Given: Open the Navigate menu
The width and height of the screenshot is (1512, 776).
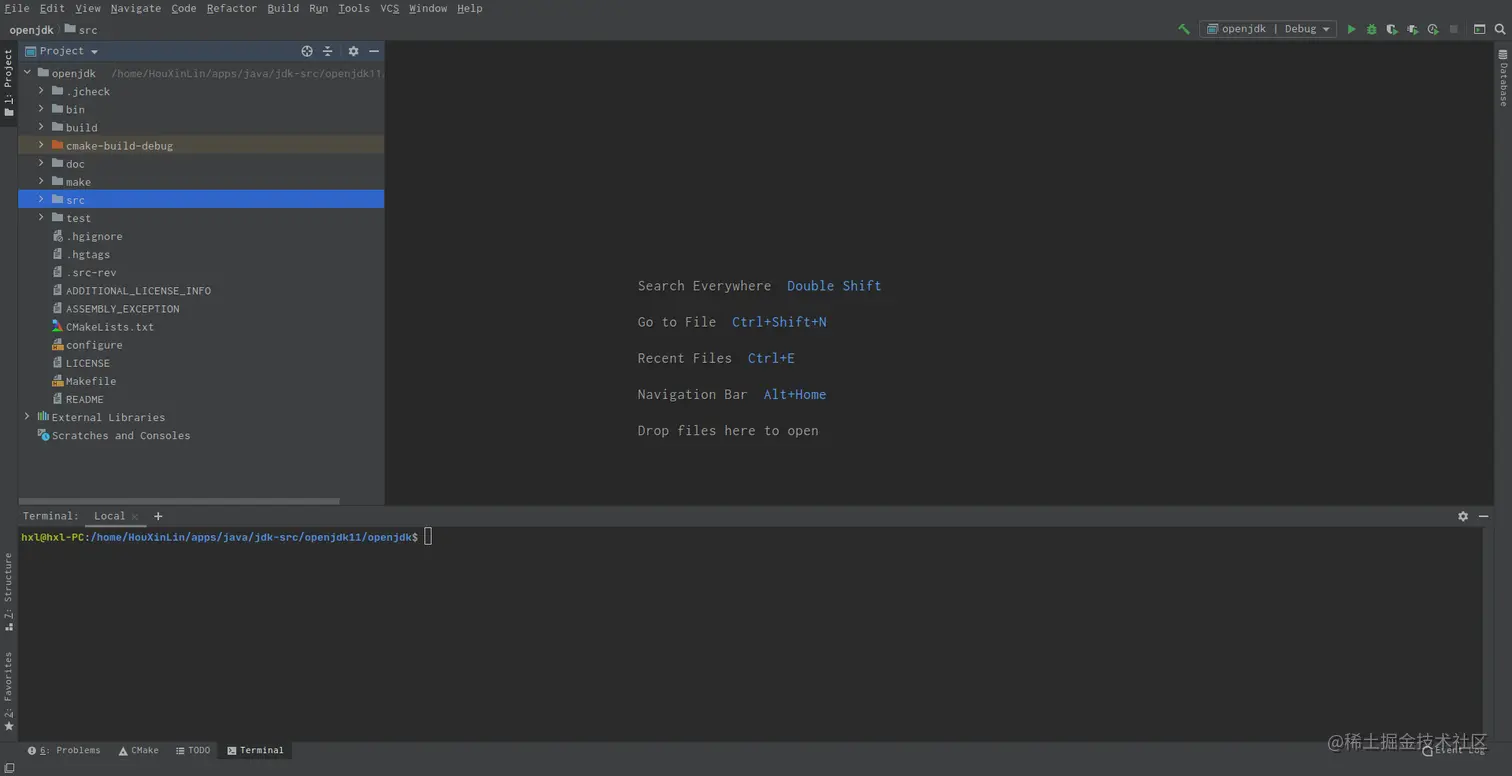Looking at the screenshot, I should (135, 8).
